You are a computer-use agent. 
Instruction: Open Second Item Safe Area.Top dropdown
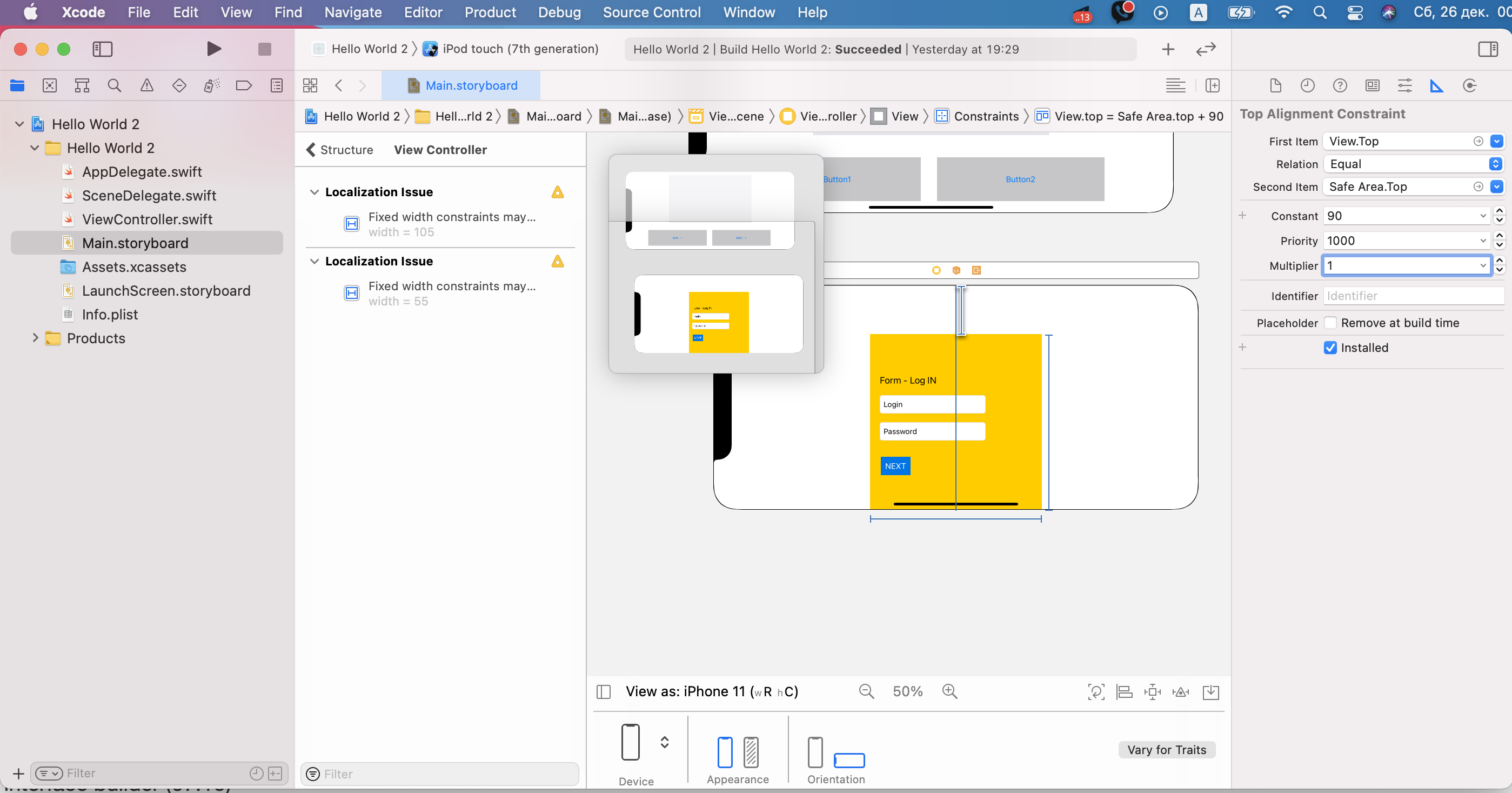1497,186
